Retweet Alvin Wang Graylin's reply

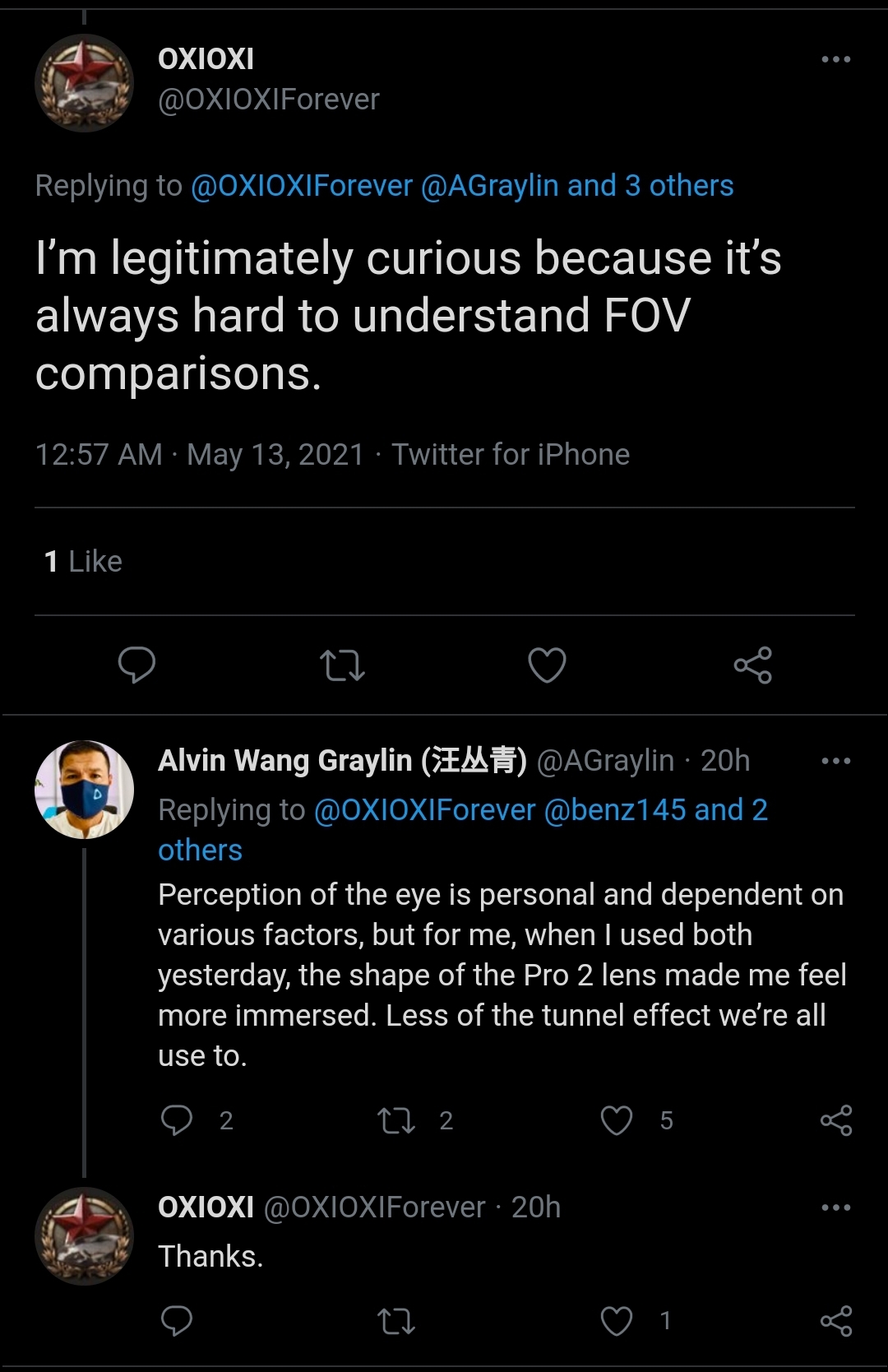[x=396, y=1120]
